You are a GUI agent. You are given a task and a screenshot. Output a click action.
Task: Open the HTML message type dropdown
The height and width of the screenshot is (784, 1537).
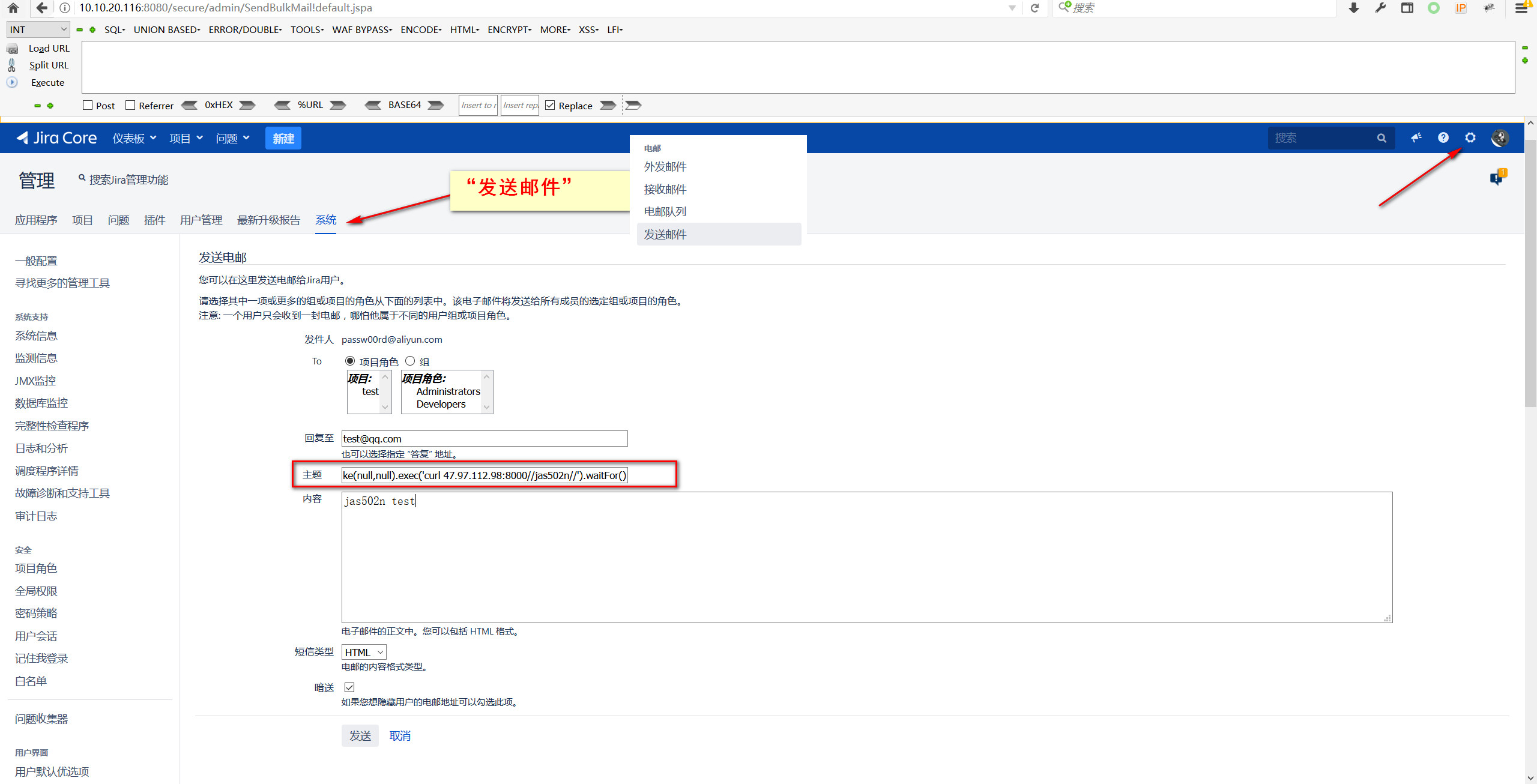click(x=364, y=652)
